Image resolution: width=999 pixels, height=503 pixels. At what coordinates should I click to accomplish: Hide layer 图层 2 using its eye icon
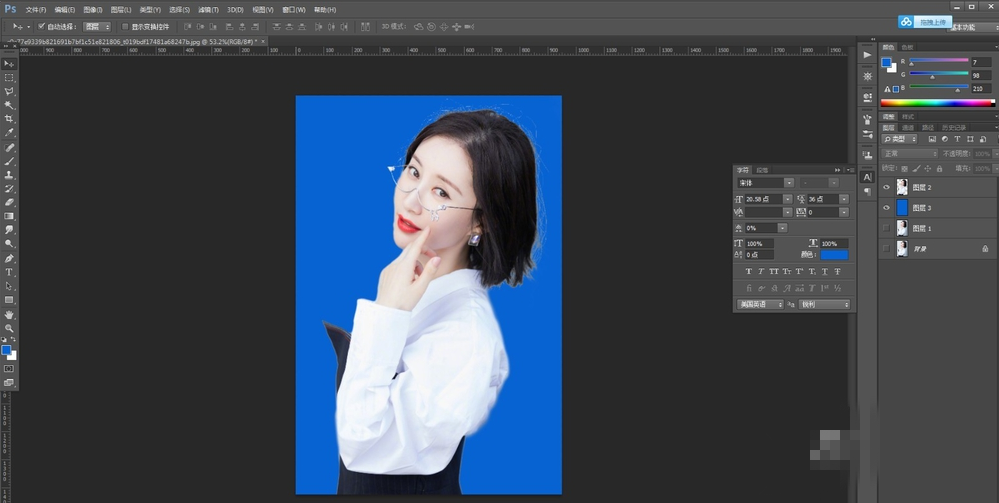886,187
